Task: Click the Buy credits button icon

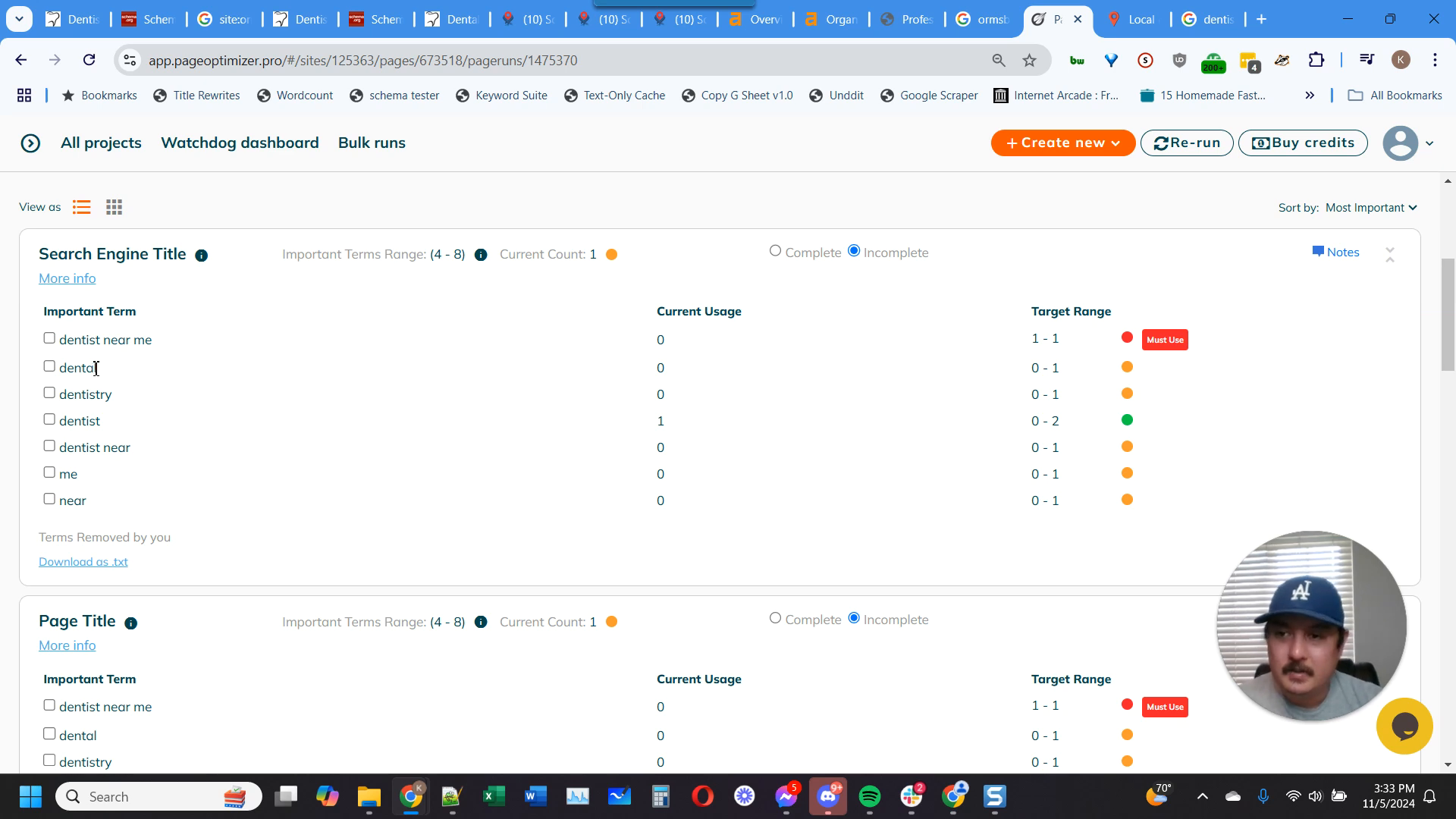Action: coord(1261,142)
